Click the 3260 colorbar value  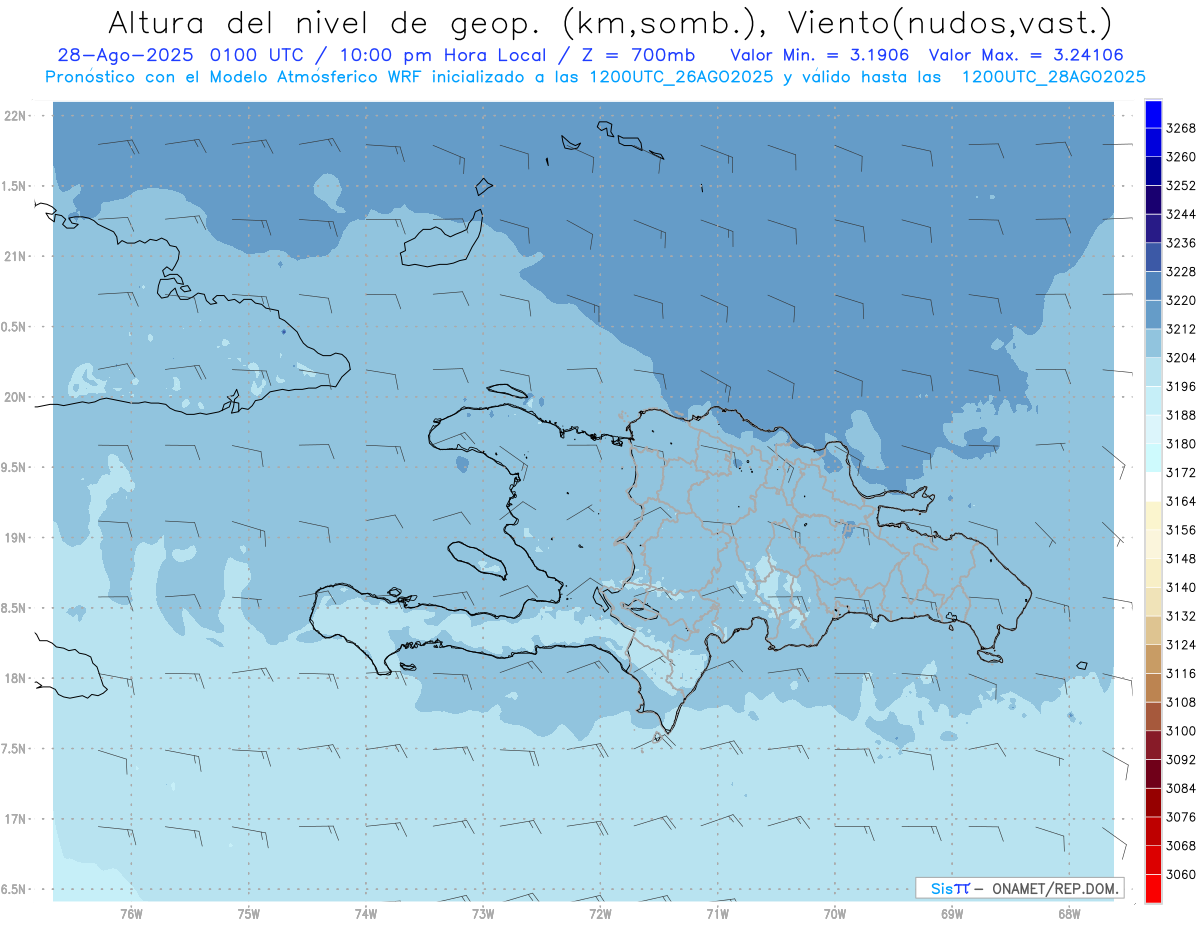coord(1181,157)
